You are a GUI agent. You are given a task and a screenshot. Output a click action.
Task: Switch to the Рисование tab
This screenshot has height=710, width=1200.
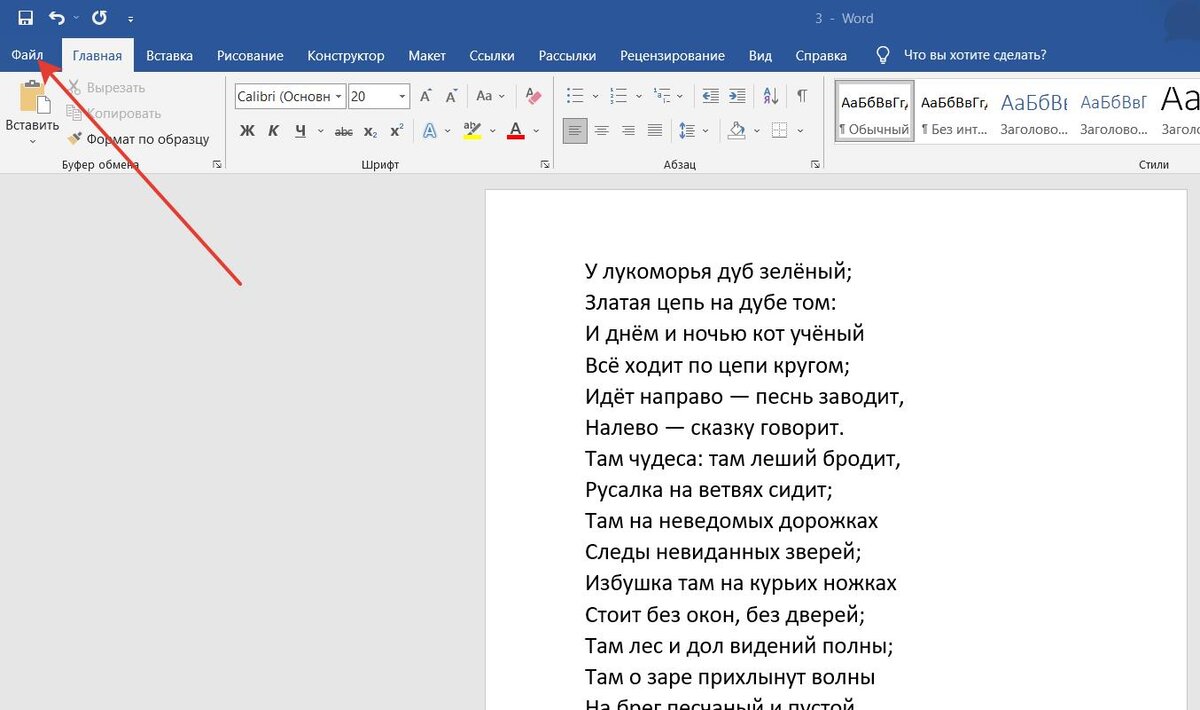pyautogui.click(x=249, y=56)
